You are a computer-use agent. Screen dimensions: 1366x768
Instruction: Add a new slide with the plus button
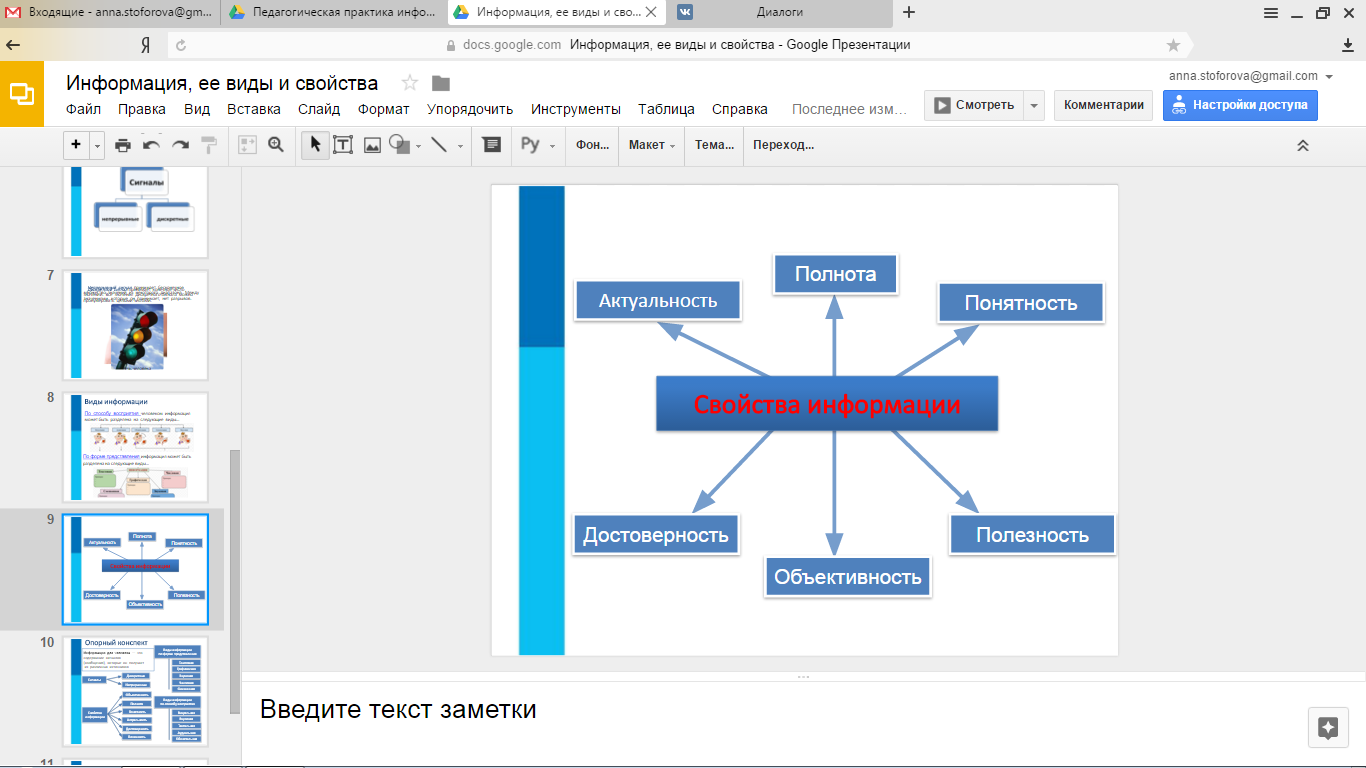76,145
